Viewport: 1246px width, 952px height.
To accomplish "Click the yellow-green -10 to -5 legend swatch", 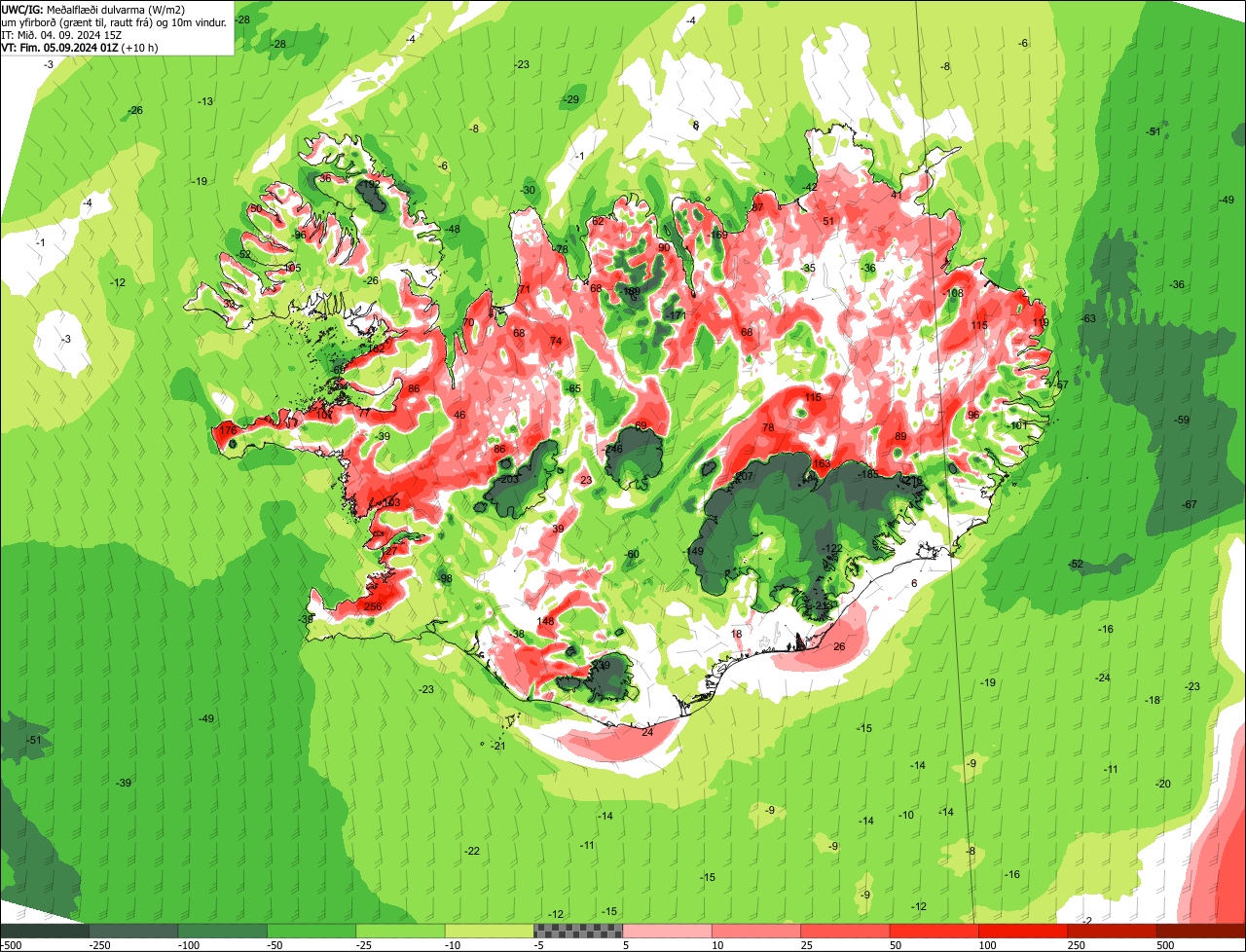I will pyautogui.click(x=490, y=931).
